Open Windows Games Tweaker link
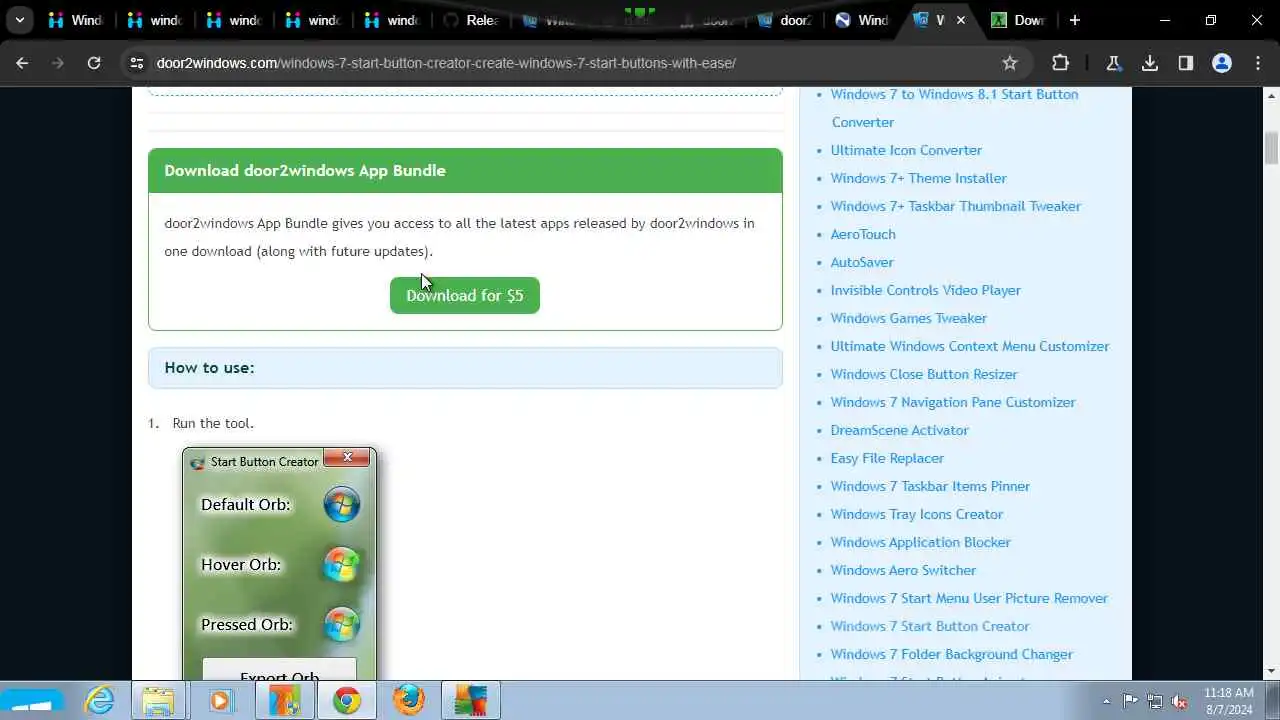The height and width of the screenshot is (720, 1280). click(908, 318)
